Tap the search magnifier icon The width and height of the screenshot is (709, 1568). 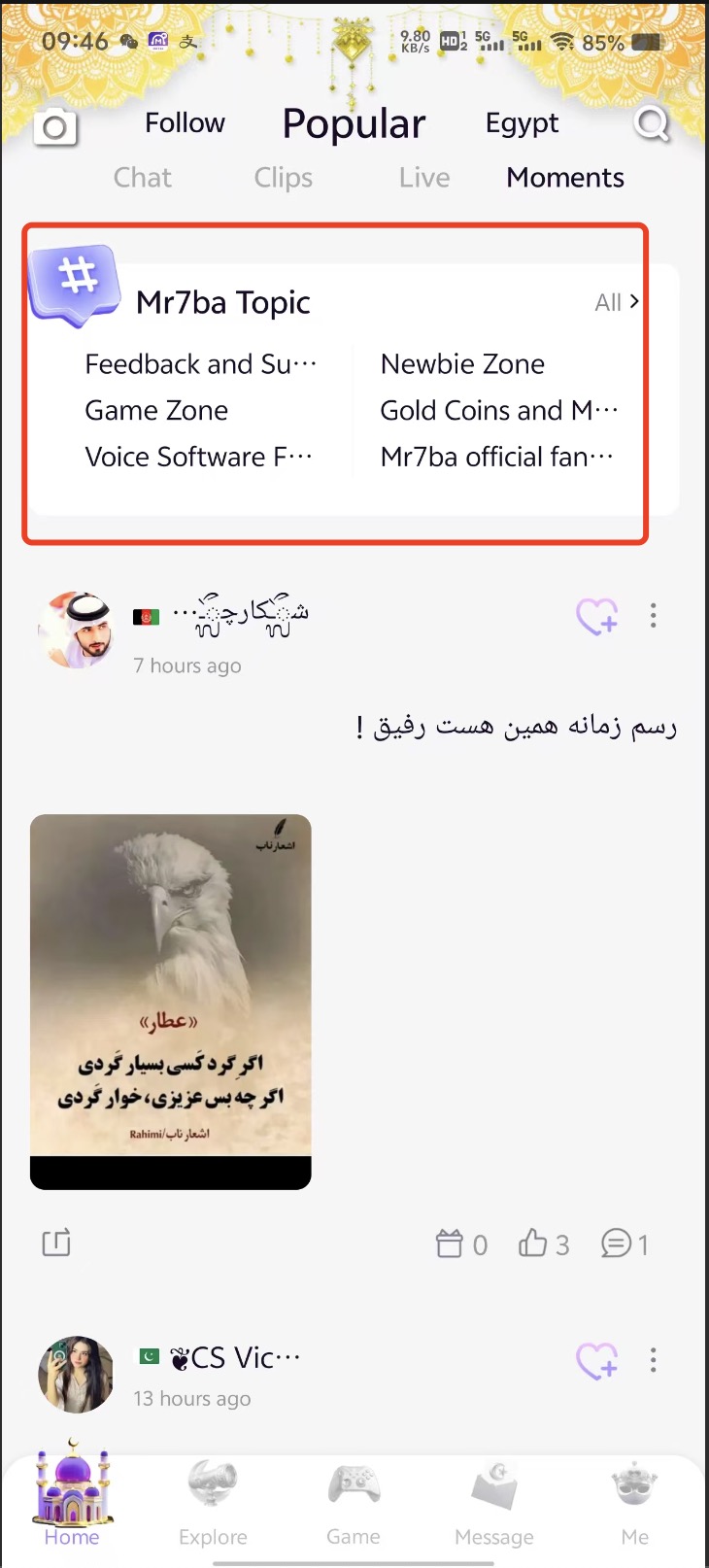coord(652,124)
